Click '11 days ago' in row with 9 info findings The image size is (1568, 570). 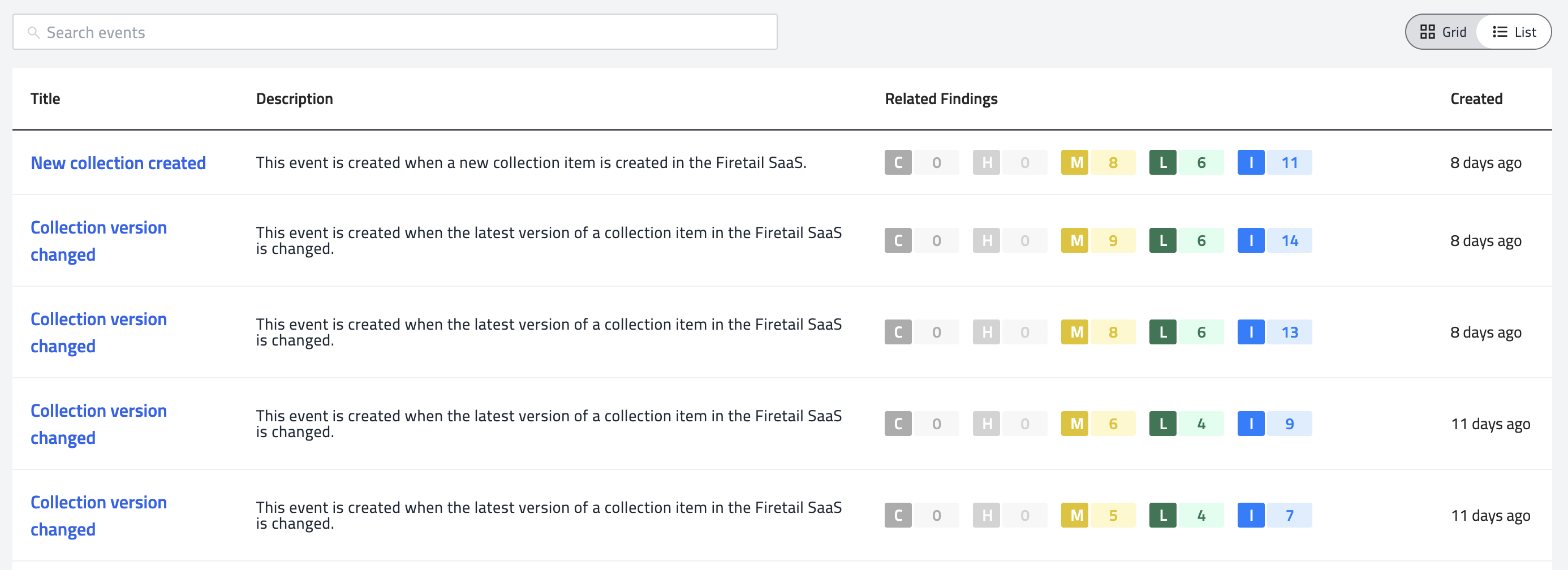pyautogui.click(x=1490, y=424)
